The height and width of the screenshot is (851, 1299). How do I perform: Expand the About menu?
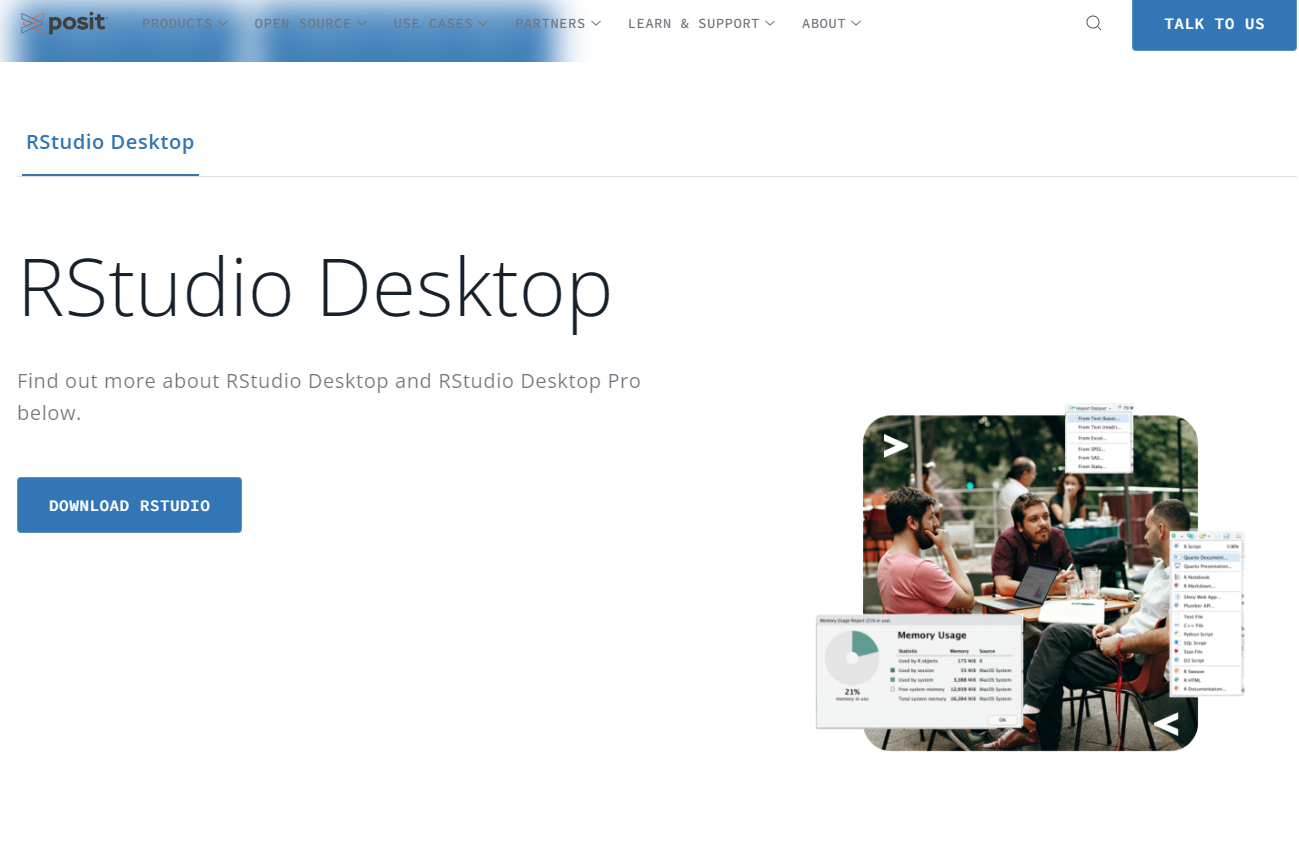(832, 23)
